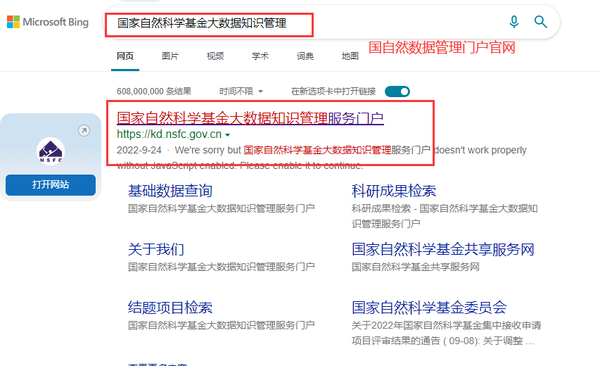Image resolution: width=600 pixels, height=366 pixels.
Task: Open the 关于我们 sublink
Action: click(156, 249)
